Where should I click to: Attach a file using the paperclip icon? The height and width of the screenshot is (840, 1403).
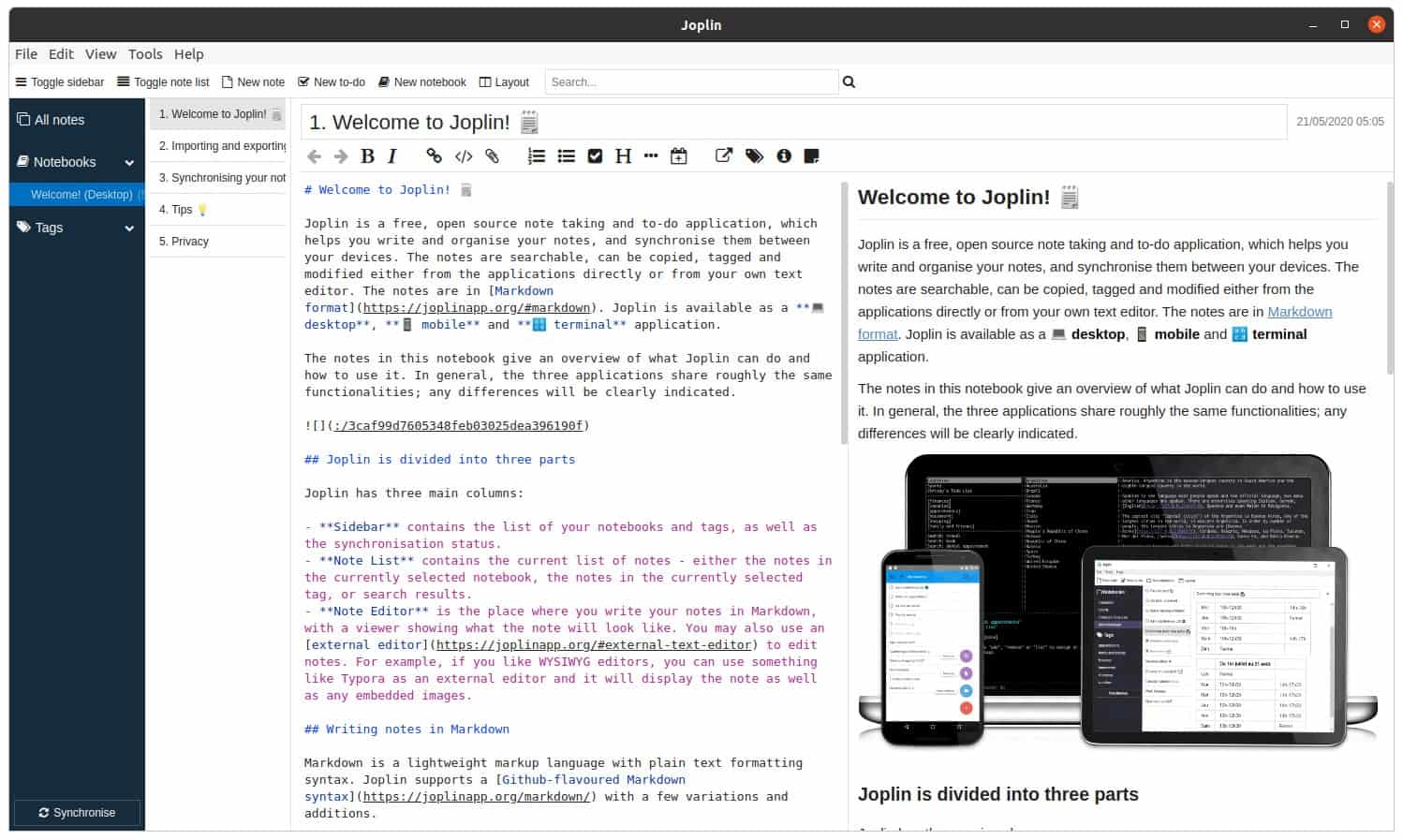click(492, 156)
